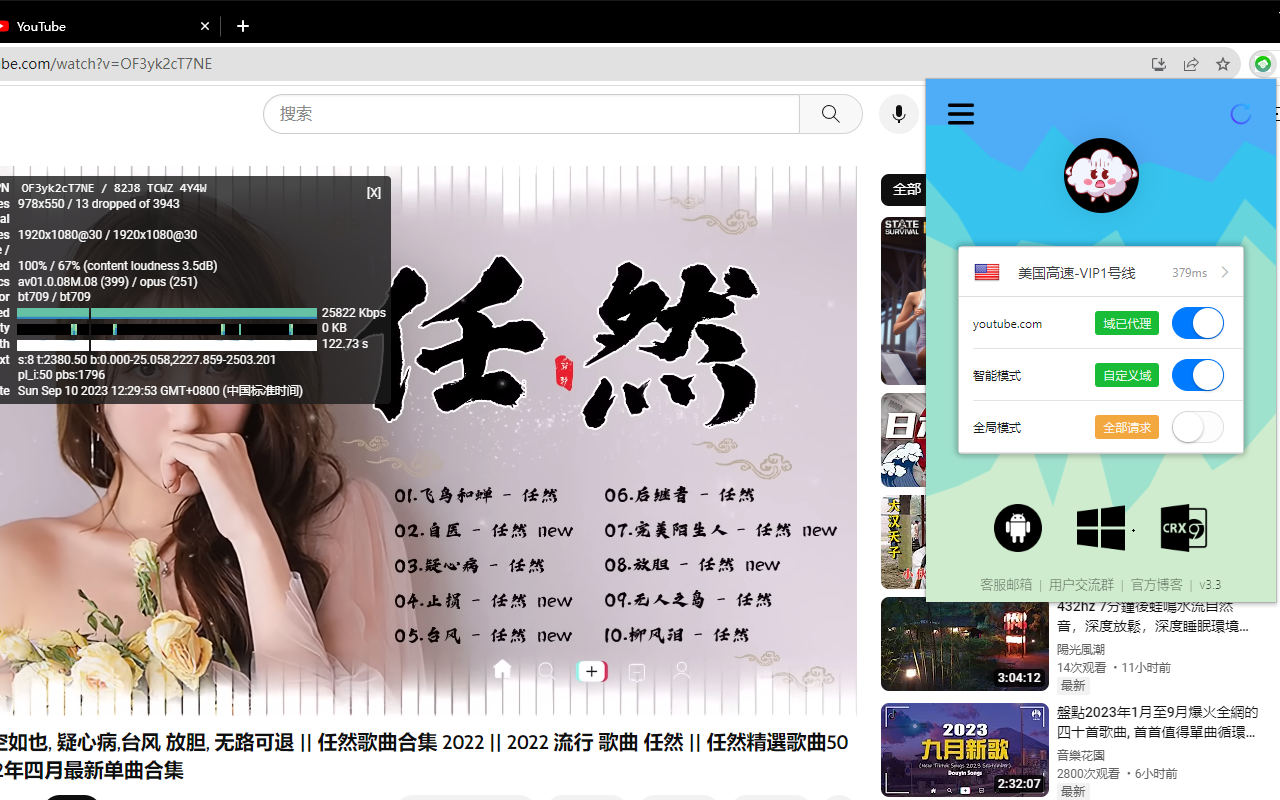Click the home icon on the video overlay
This screenshot has height=800, width=1280.
click(x=502, y=670)
